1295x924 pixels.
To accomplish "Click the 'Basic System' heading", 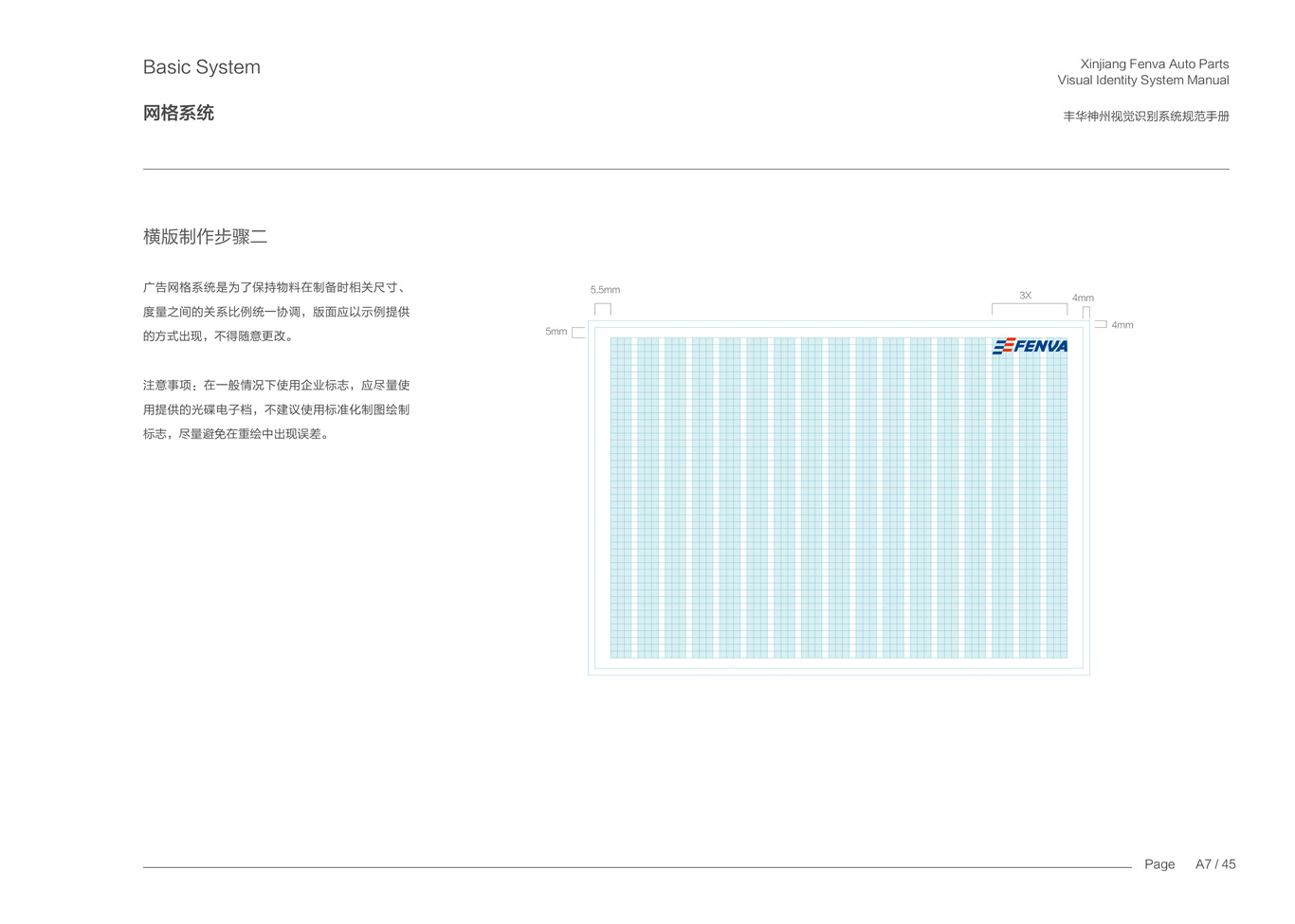I will point(202,67).
